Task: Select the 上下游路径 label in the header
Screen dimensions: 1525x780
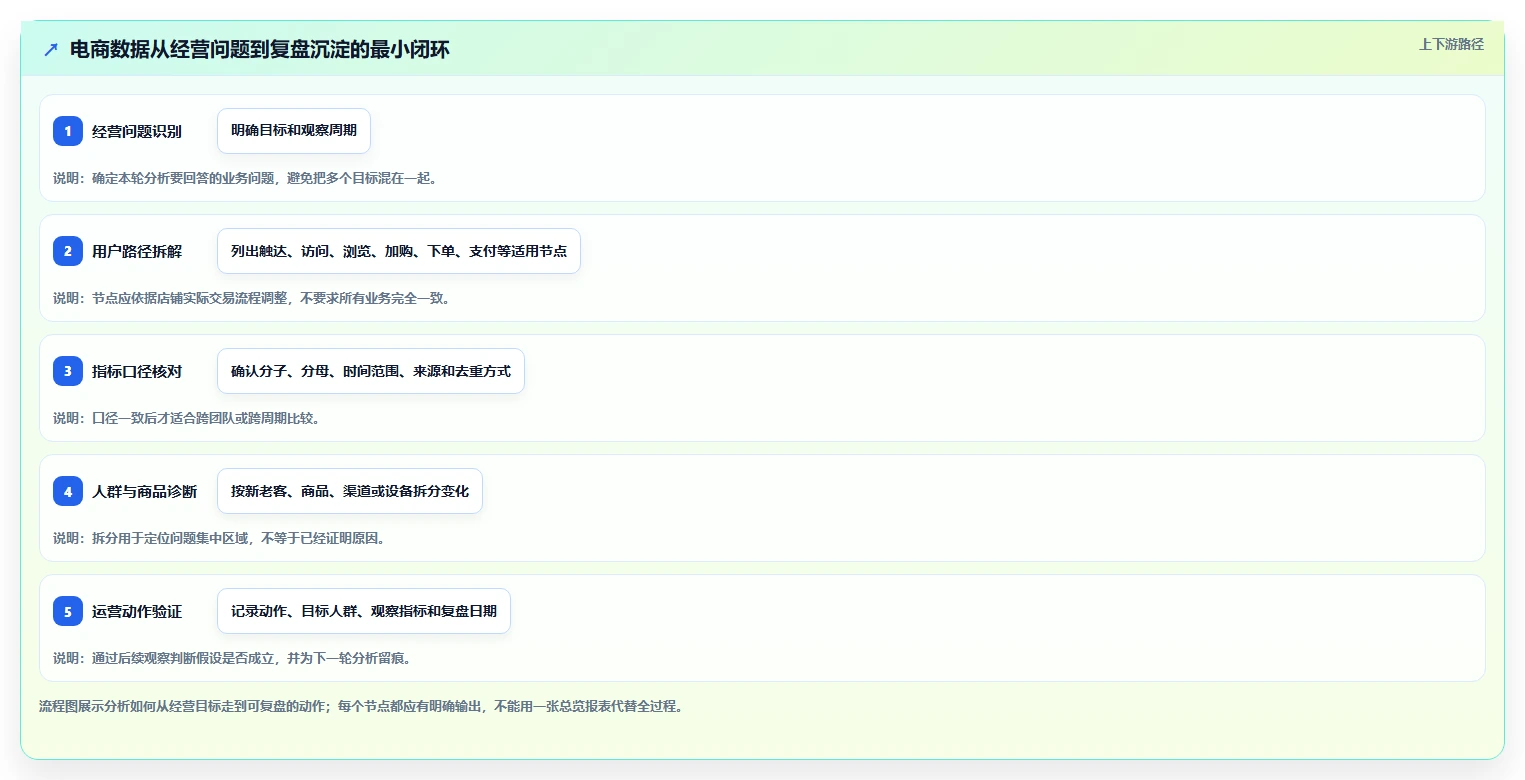Action: tap(1451, 44)
